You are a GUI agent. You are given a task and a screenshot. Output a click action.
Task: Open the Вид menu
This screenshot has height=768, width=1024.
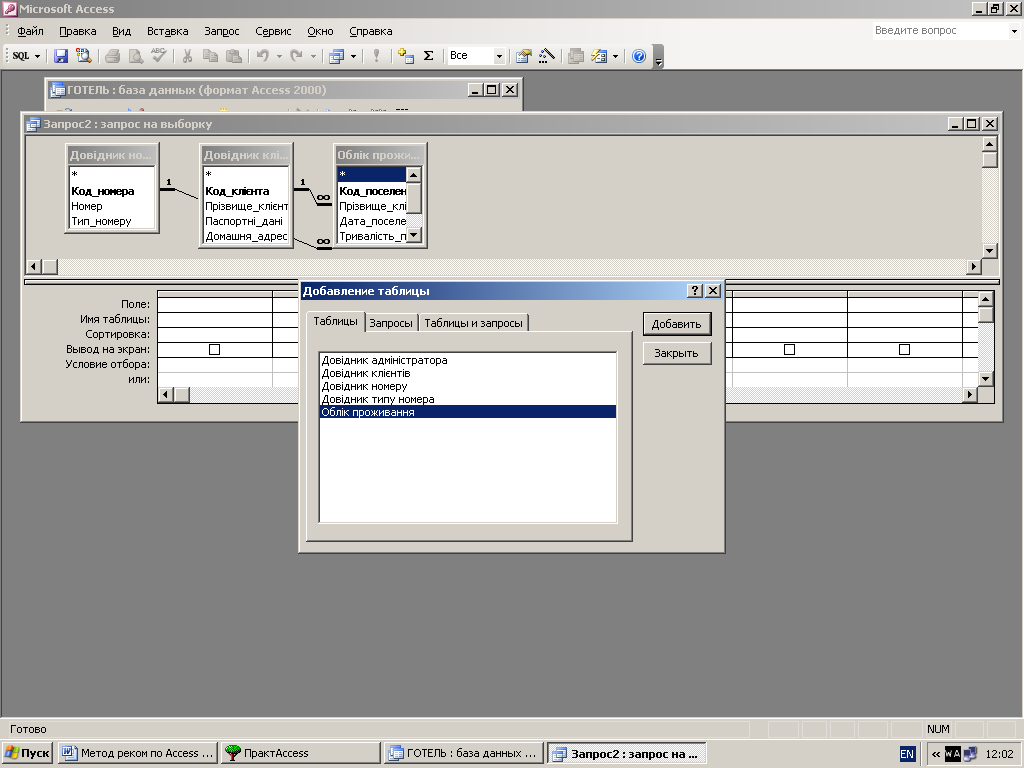[121, 31]
